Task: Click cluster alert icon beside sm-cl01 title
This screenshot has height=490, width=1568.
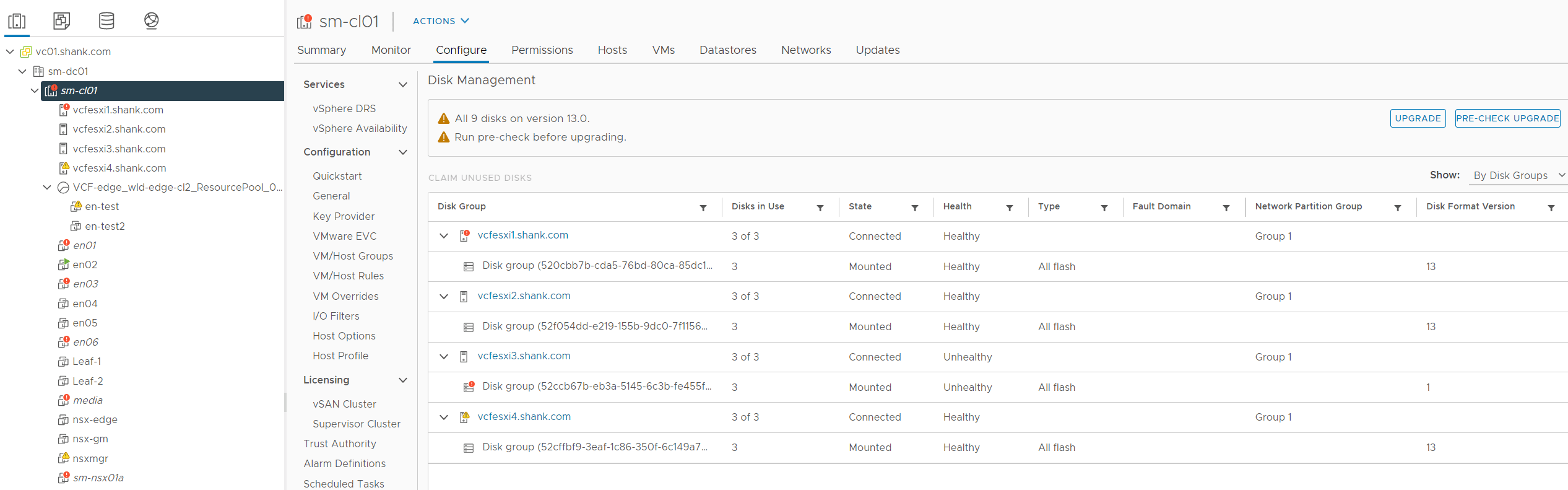Action: pos(304,22)
